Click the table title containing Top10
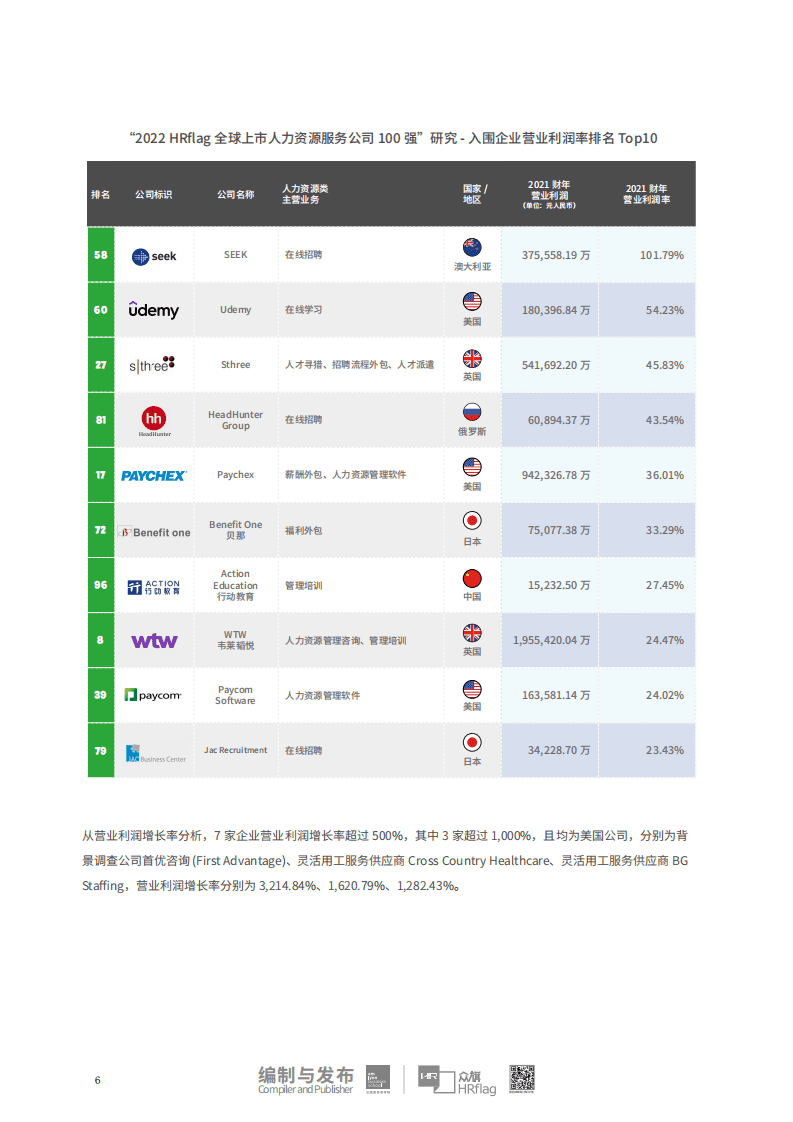The height and width of the screenshot is (1122, 793). (x=393, y=138)
